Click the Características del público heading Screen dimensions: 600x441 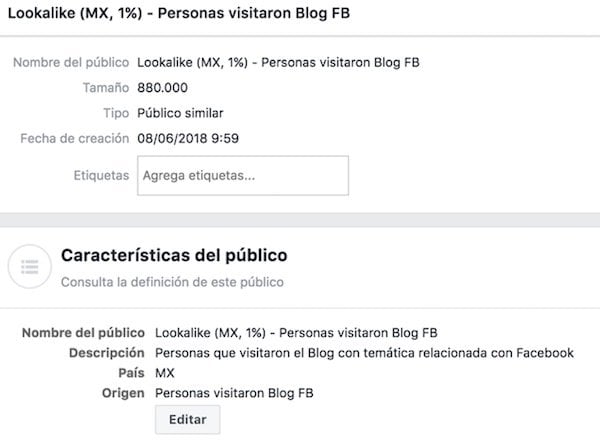pos(174,255)
